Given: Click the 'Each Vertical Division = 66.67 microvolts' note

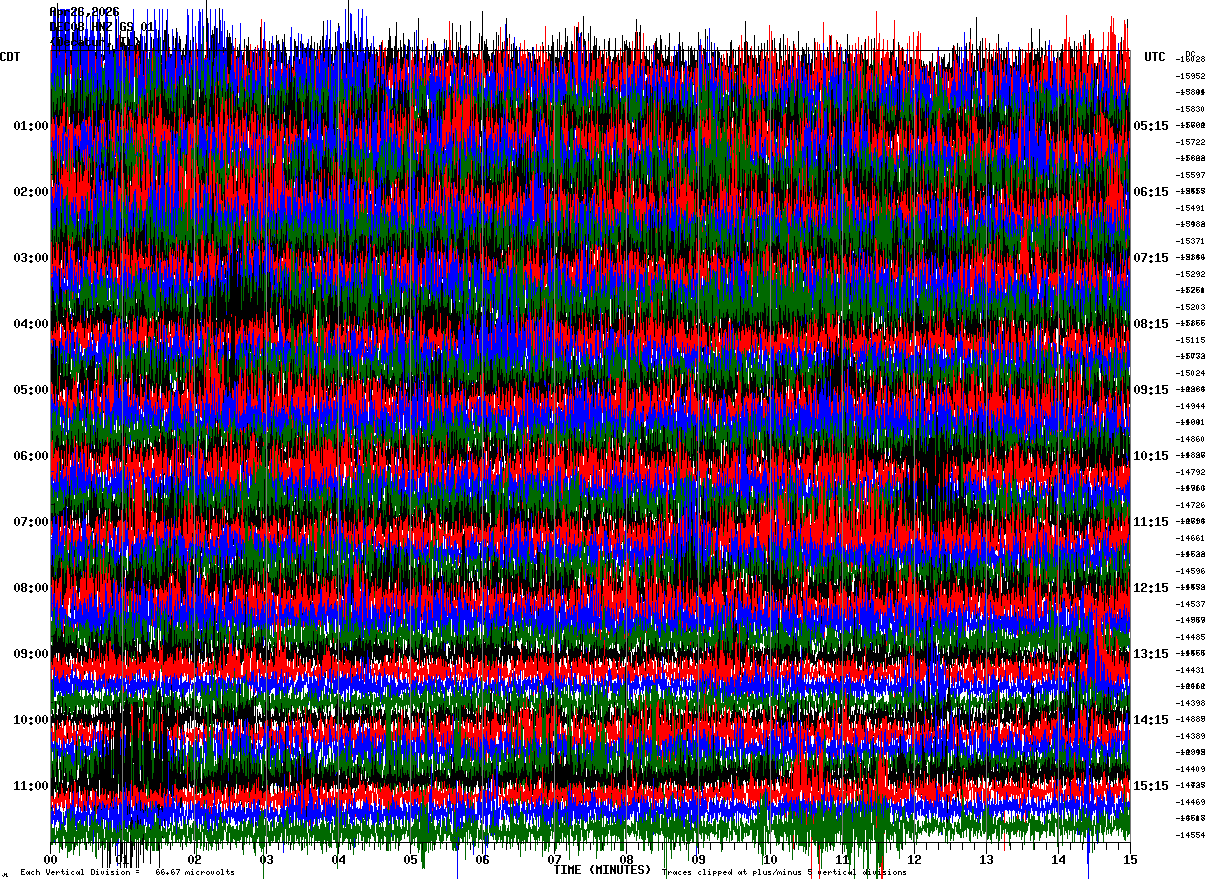Looking at the screenshot, I should pyautogui.click(x=128, y=873).
